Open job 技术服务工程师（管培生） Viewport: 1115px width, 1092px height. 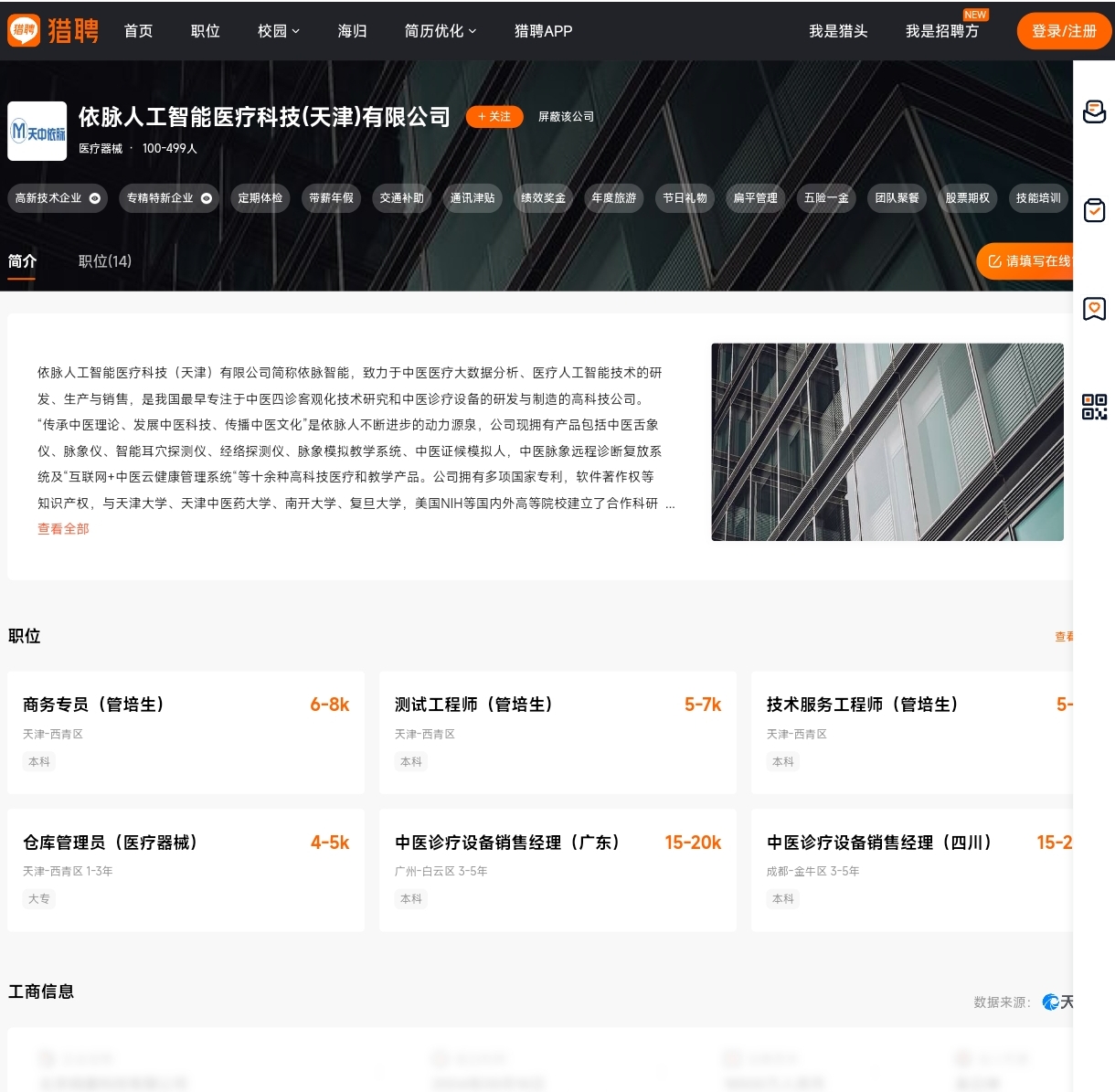863,705
